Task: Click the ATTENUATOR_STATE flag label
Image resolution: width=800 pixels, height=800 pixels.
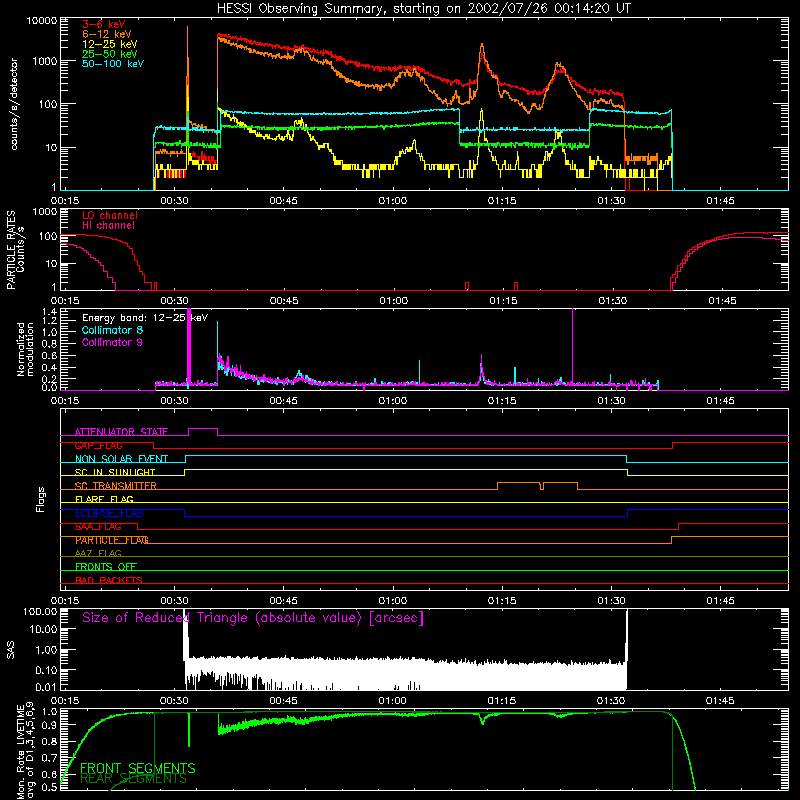Action: (x=121, y=432)
